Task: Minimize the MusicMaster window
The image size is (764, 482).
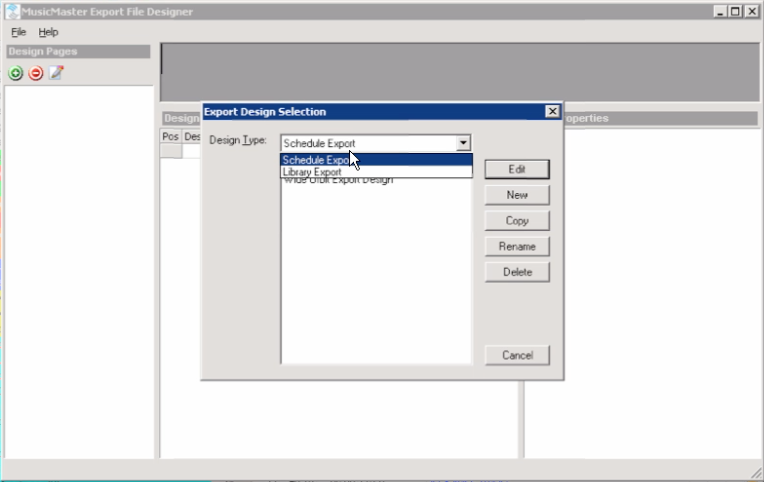Action: (720, 11)
